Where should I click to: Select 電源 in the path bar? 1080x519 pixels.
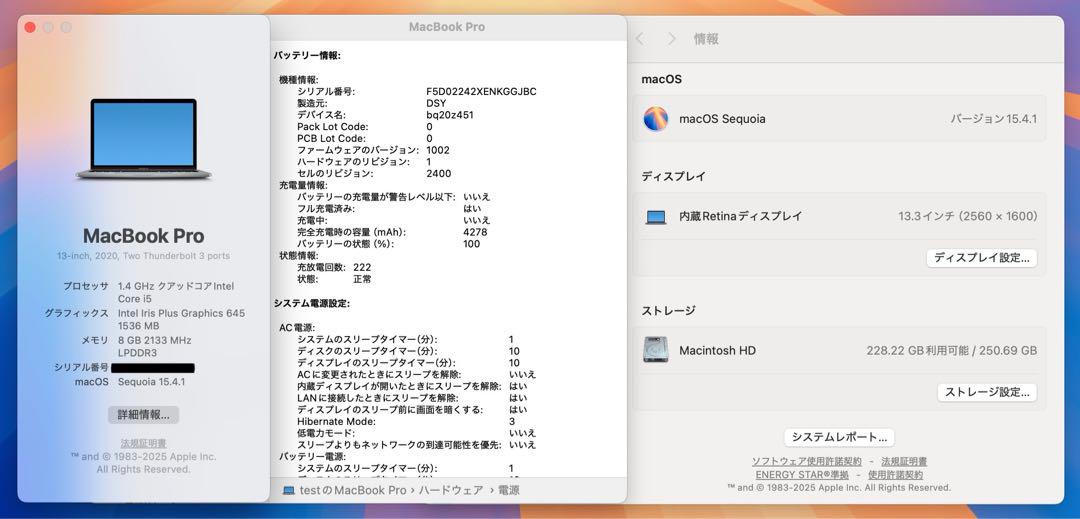tap(508, 490)
